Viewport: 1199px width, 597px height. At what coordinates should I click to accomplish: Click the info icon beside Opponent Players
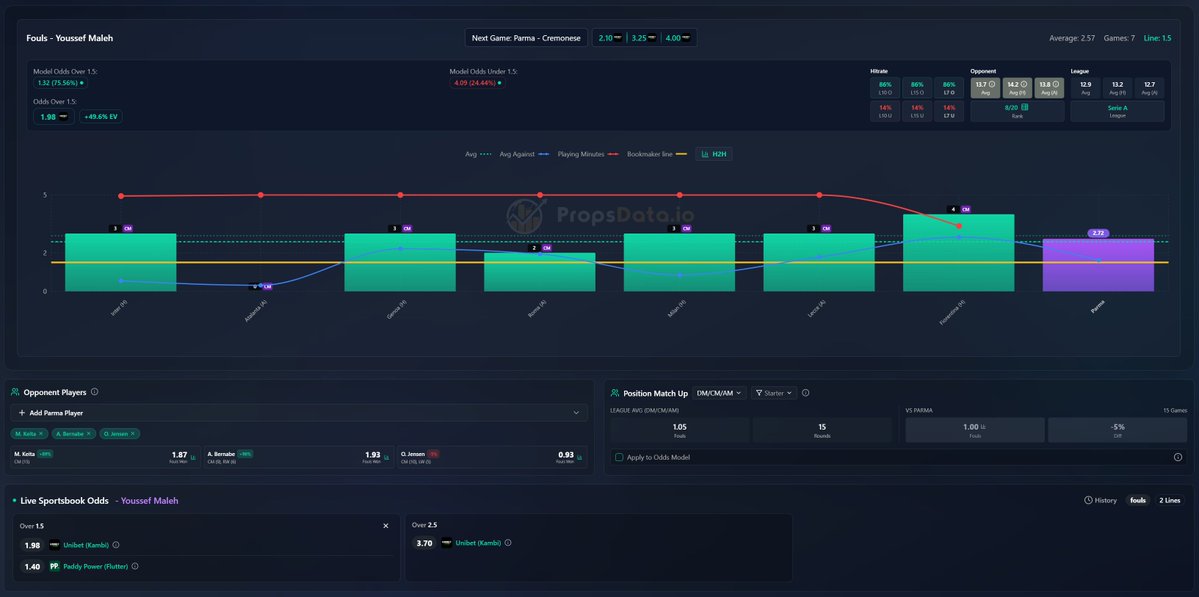[x=95, y=391]
